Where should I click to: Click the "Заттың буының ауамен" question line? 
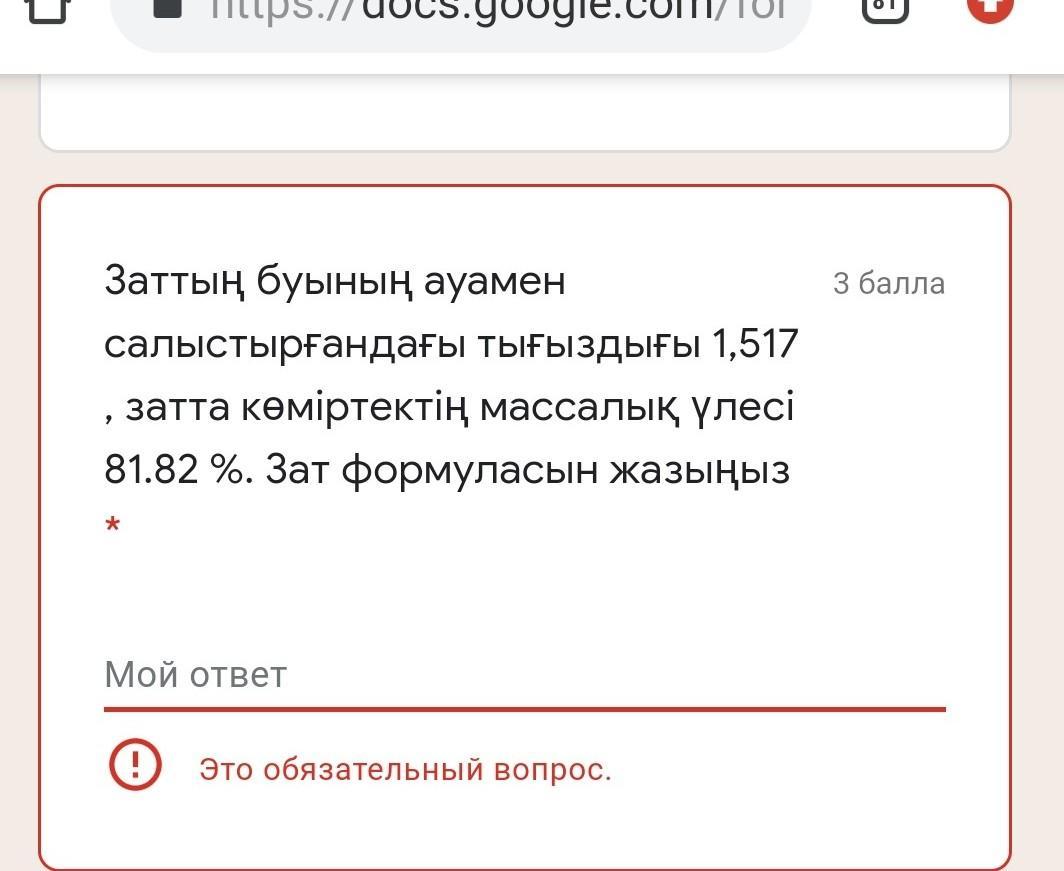coord(335,282)
